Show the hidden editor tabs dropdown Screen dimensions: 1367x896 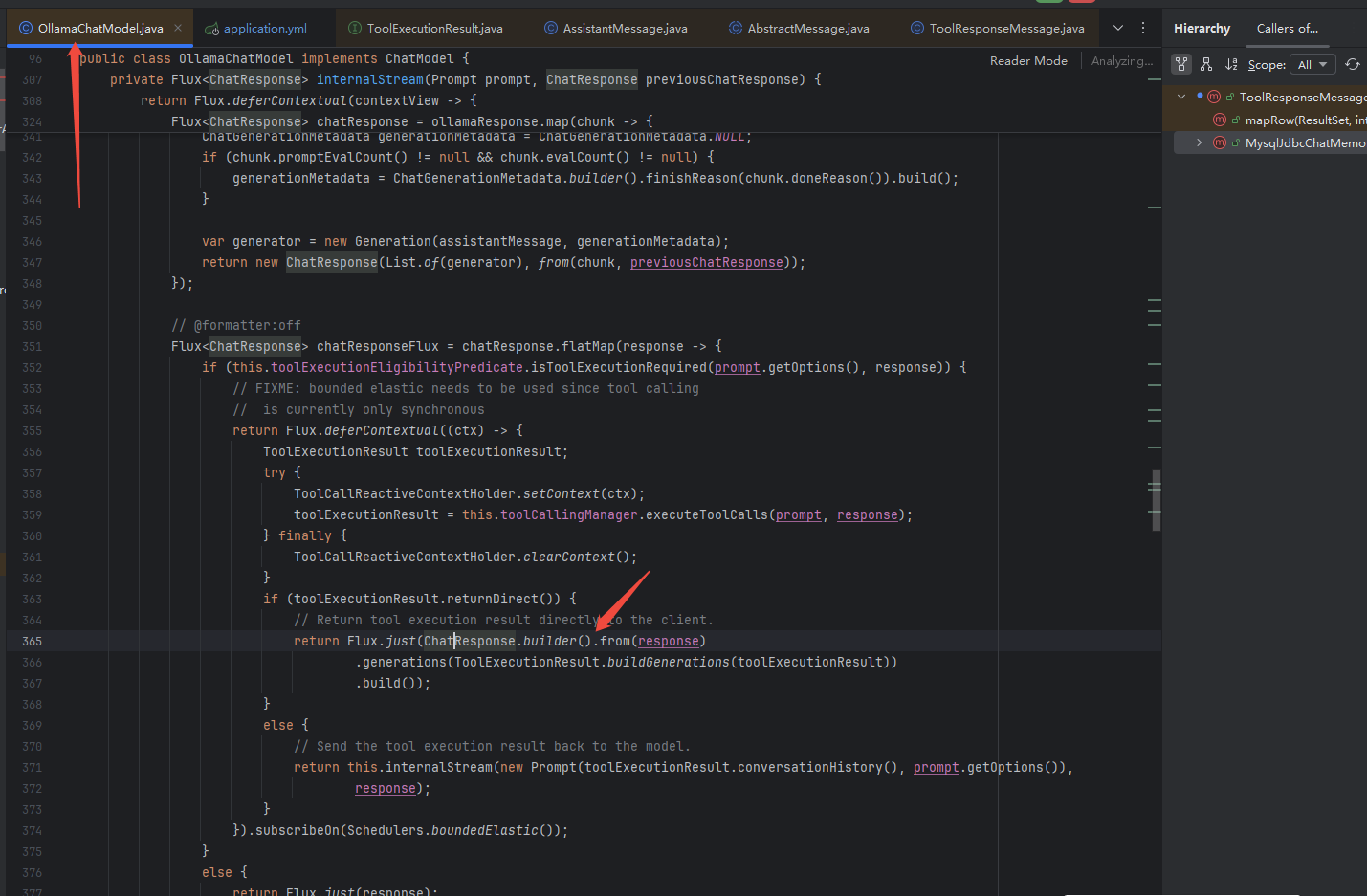(1118, 28)
